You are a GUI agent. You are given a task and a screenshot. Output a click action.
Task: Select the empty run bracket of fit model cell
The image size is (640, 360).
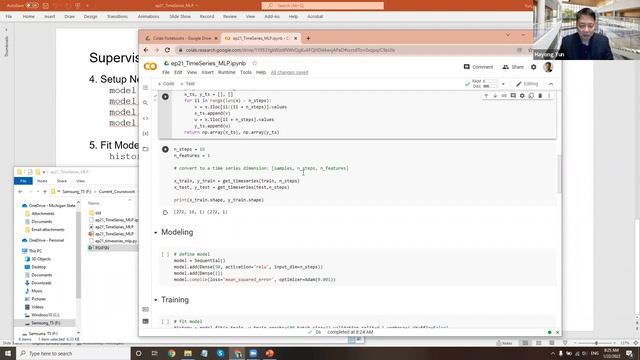tap(165, 322)
